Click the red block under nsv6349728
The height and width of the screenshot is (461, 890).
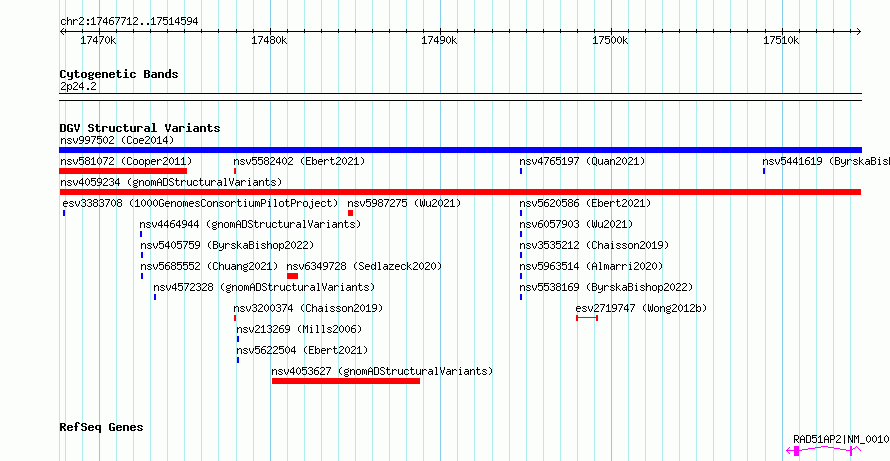point(292,276)
